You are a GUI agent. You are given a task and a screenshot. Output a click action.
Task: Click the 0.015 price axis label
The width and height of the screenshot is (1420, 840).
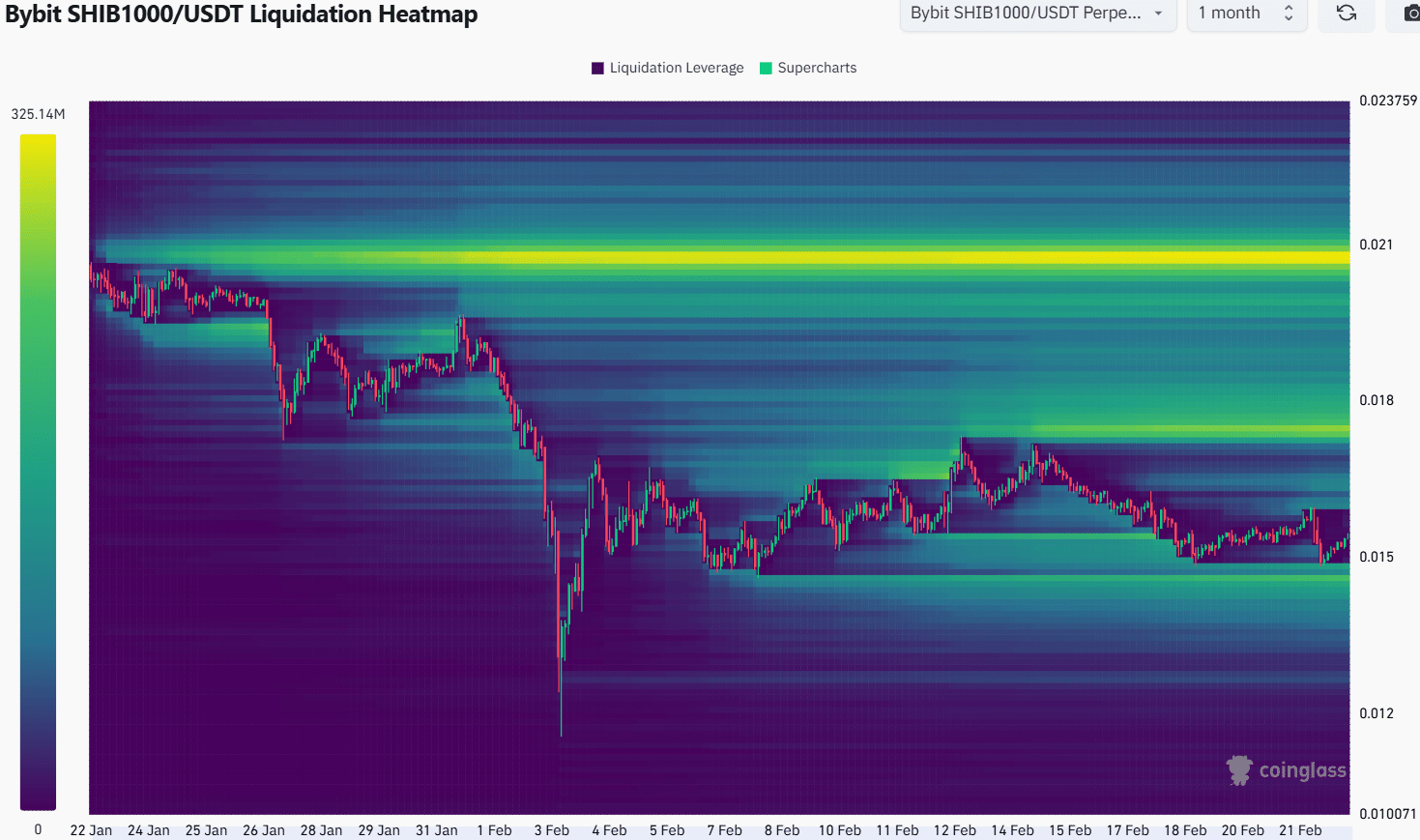(1377, 557)
